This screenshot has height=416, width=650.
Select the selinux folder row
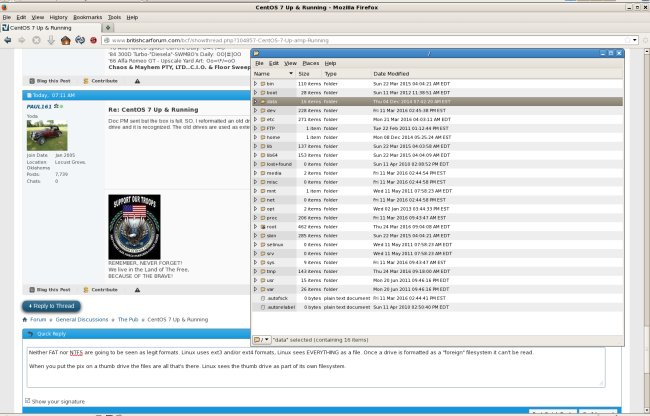pos(437,244)
